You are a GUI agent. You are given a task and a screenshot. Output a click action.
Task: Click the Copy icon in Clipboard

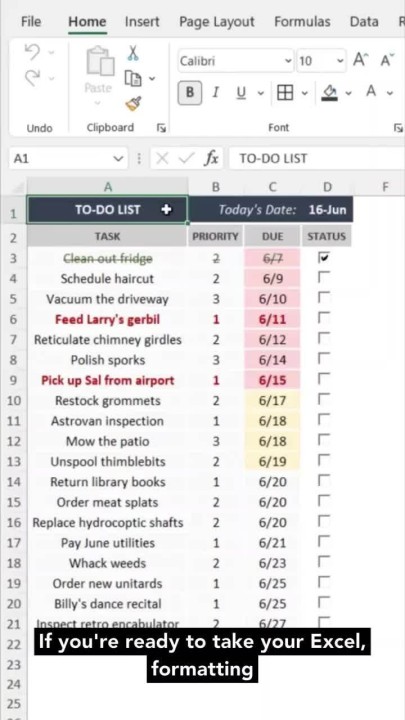[x=133, y=79]
